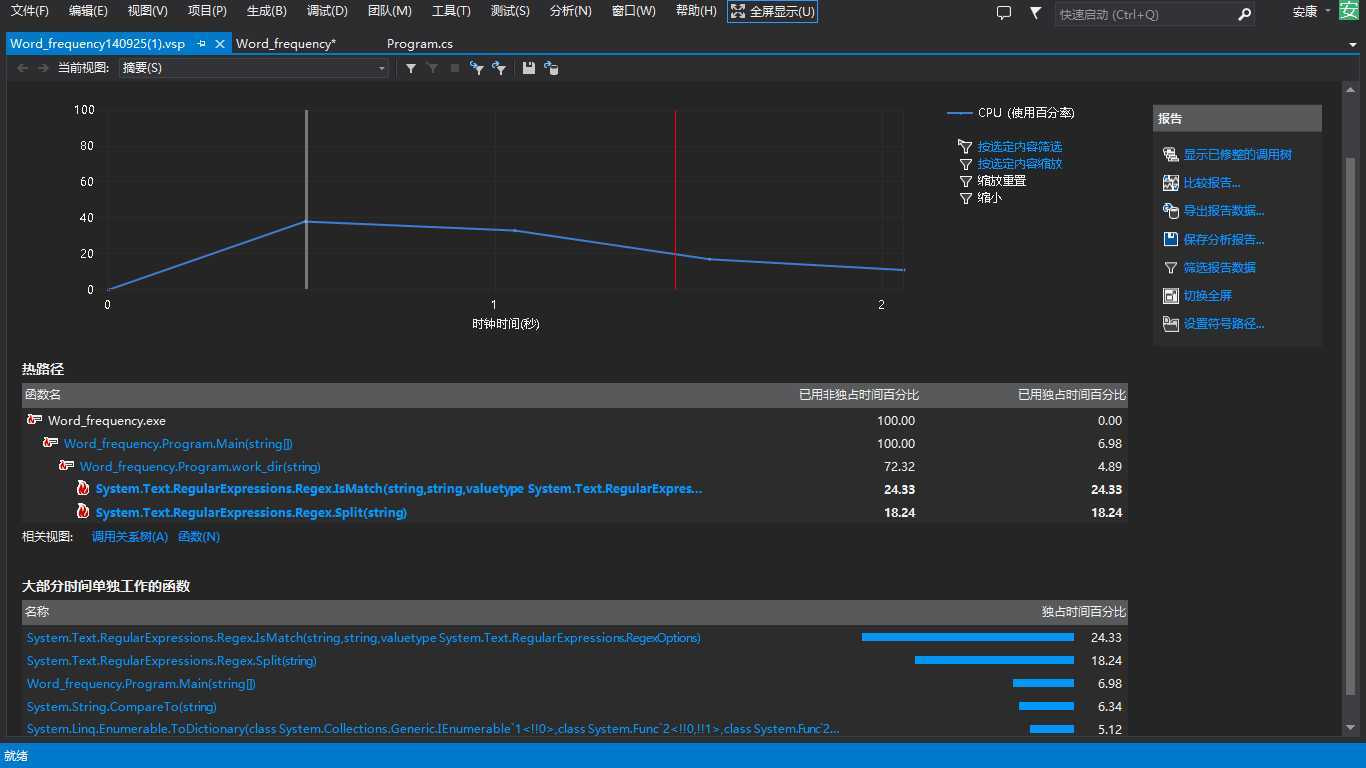Switch to the Program.cs tab

(x=420, y=44)
